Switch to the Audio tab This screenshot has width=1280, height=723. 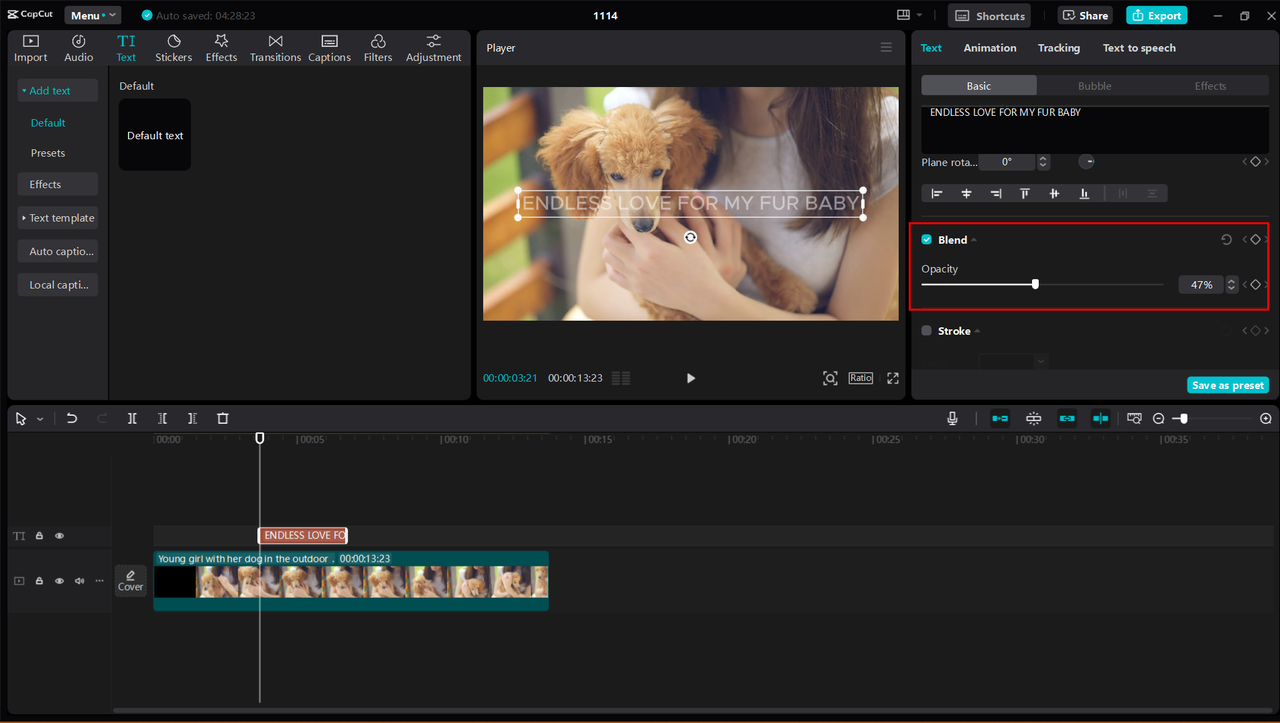79,48
